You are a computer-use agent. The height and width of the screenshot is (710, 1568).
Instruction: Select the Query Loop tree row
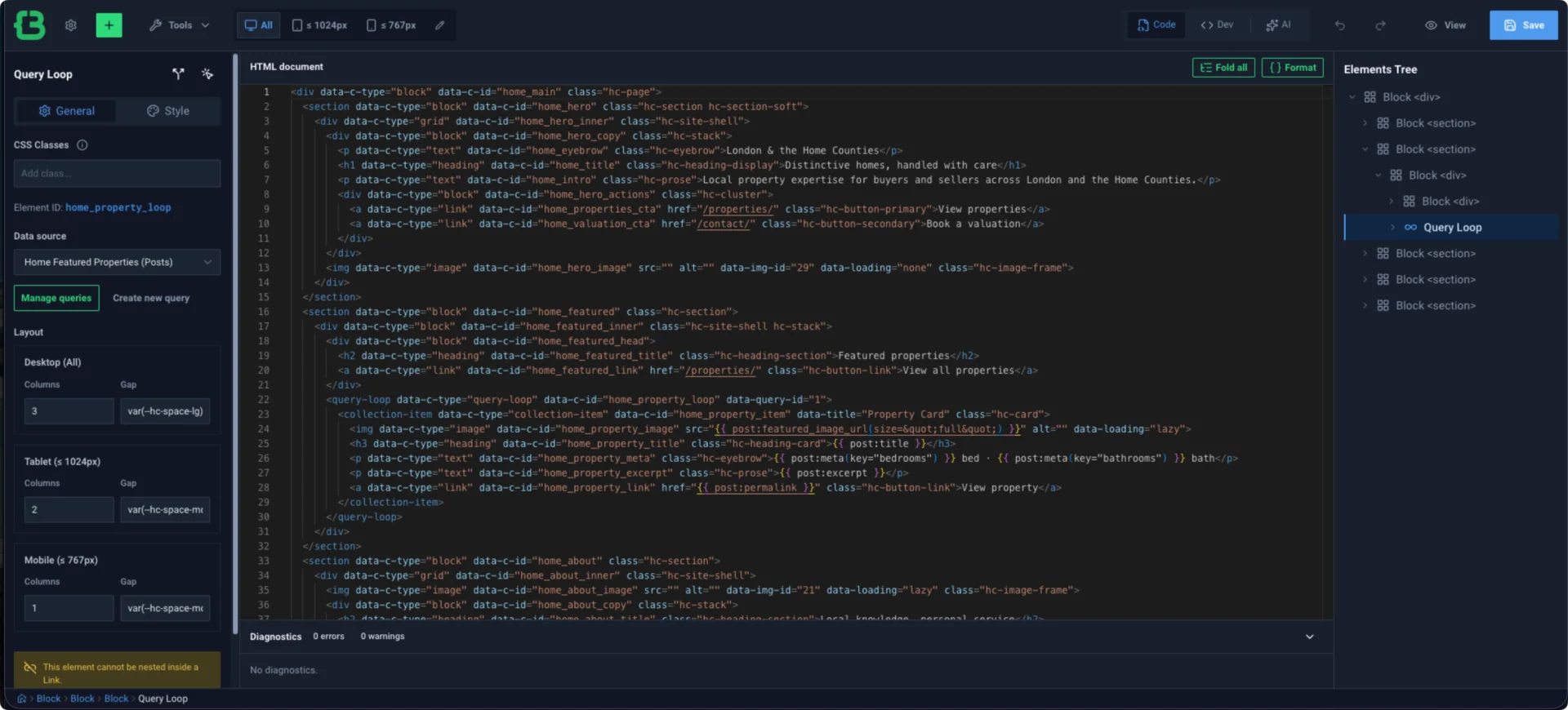click(1451, 228)
